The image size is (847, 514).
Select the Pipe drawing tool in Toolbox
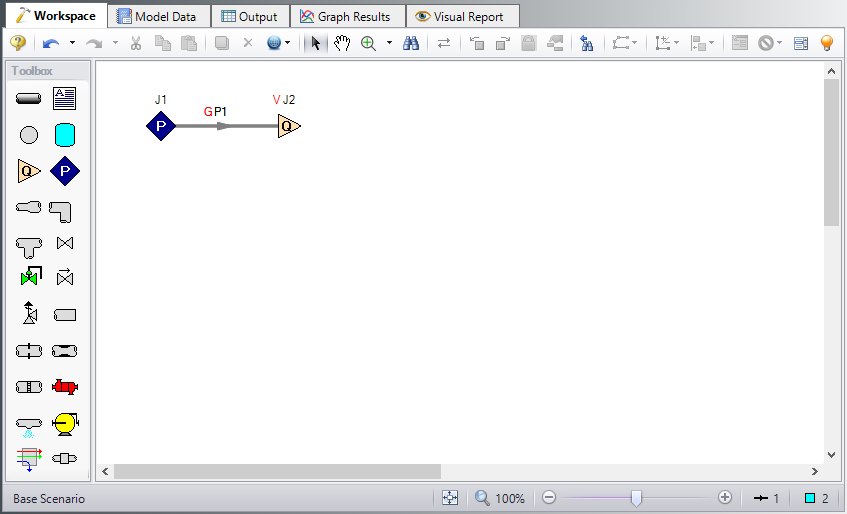pos(29,98)
